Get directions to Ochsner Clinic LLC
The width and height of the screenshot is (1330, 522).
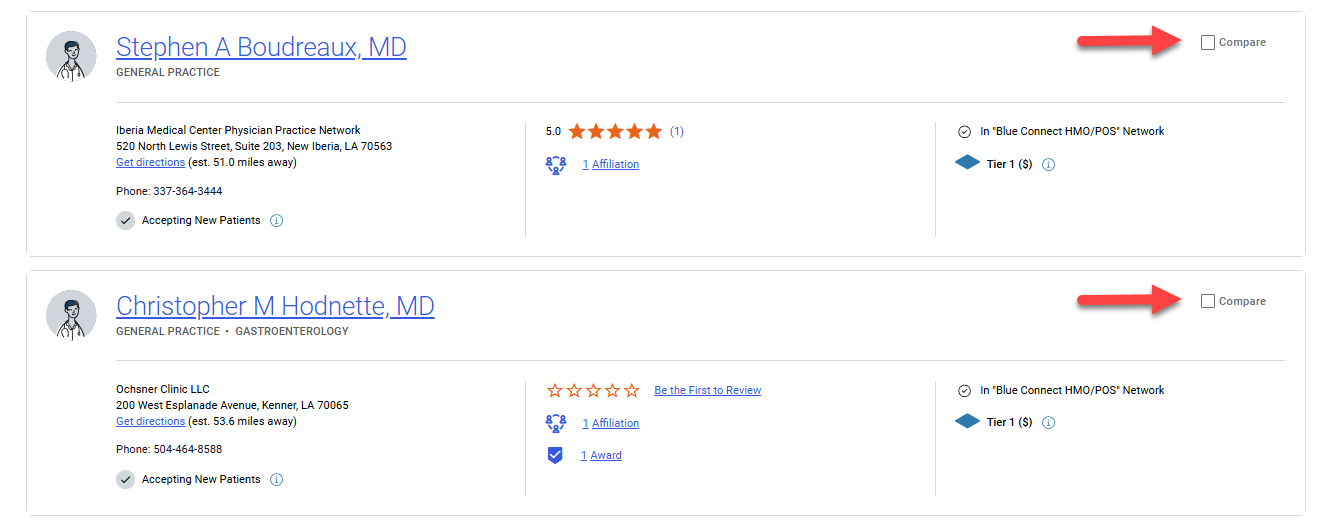[150, 421]
